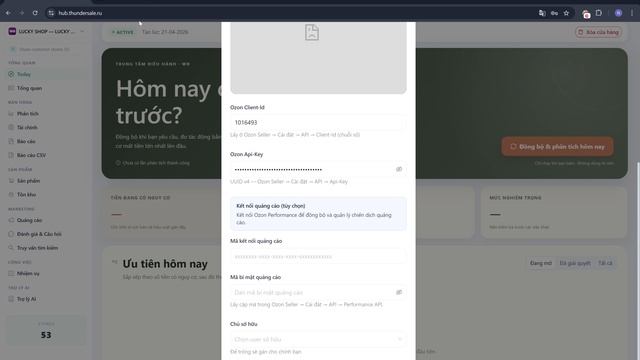Click the broken image file icon
640x360 pixels.
312,32
